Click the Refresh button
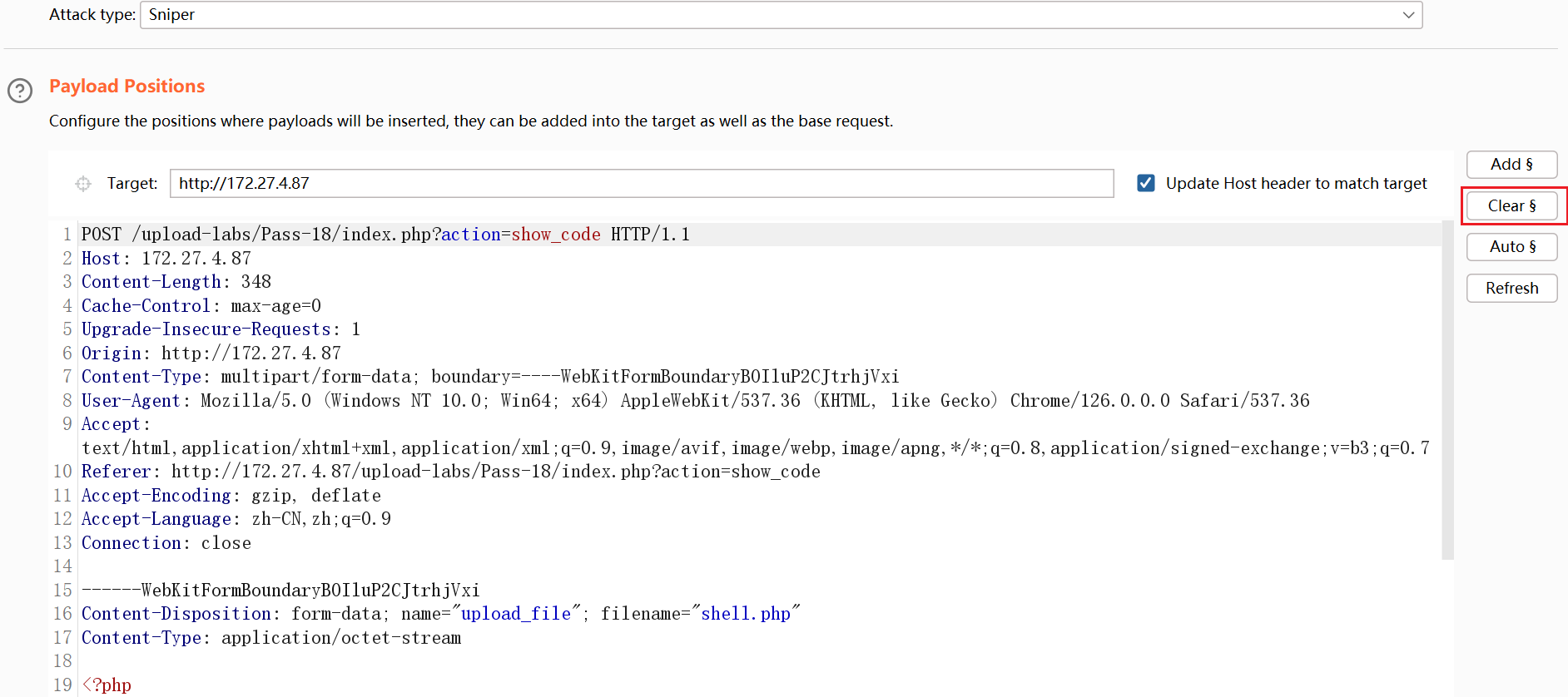 (x=1511, y=288)
